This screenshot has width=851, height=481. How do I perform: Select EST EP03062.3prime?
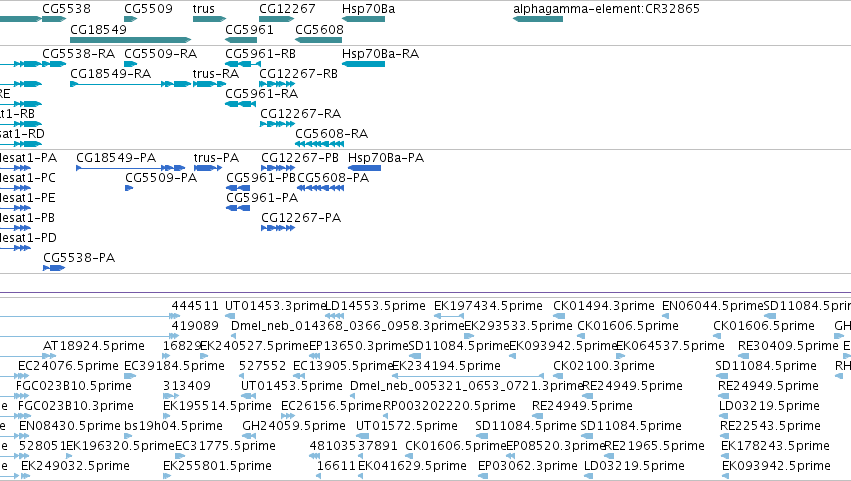coord(483,476)
